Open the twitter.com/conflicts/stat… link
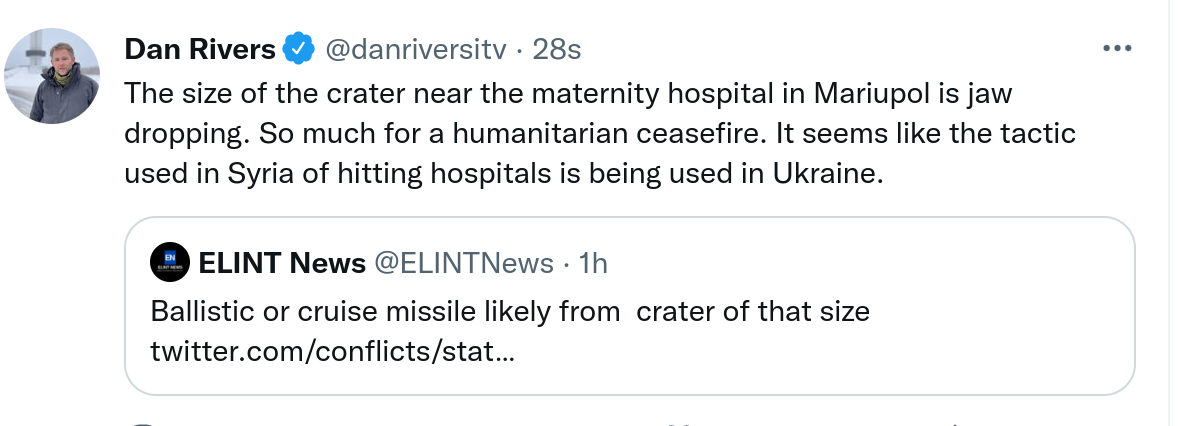Image resolution: width=1182 pixels, height=426 pixels. (x=333, y=352)
